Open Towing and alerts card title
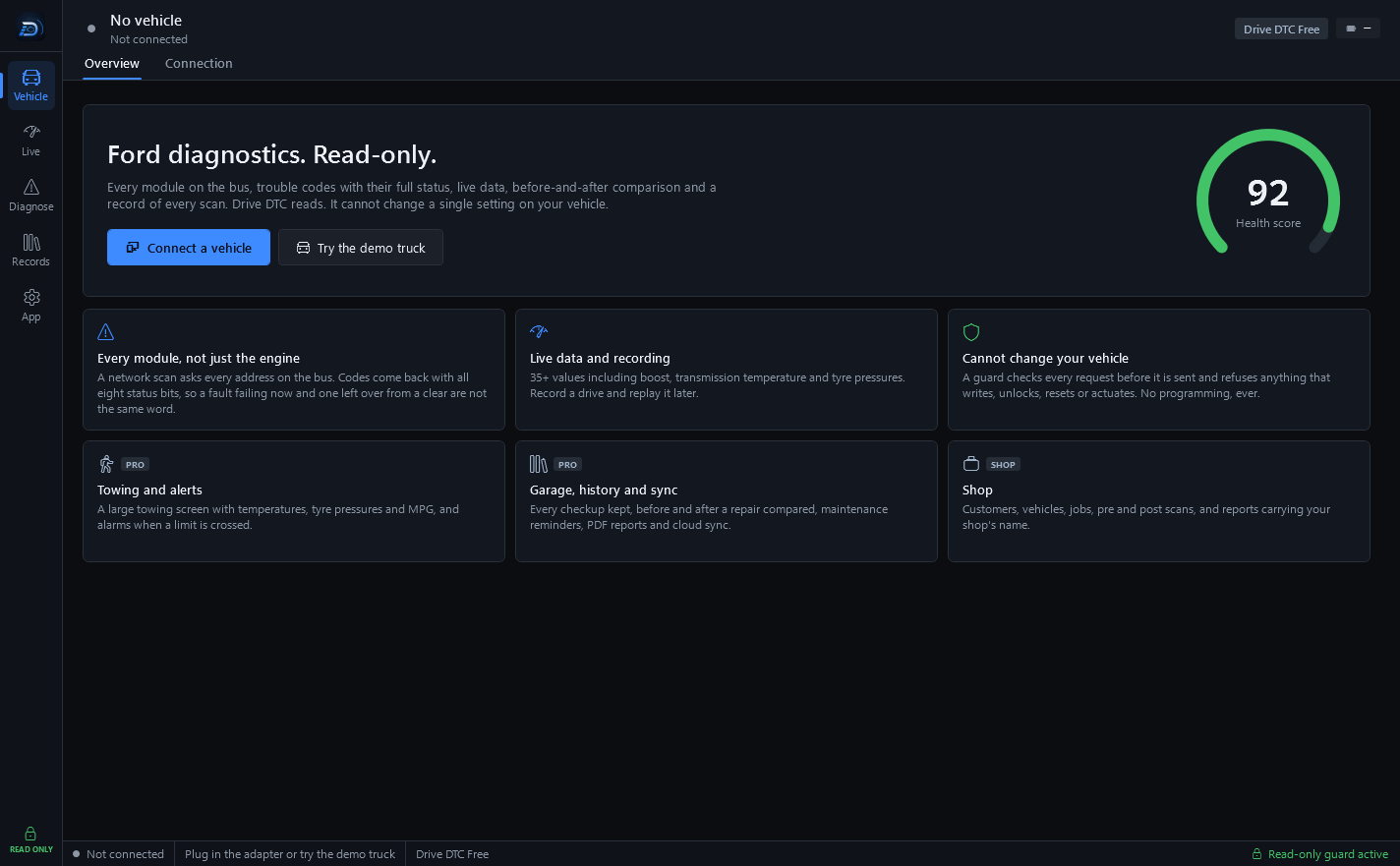 pos(149,491)
